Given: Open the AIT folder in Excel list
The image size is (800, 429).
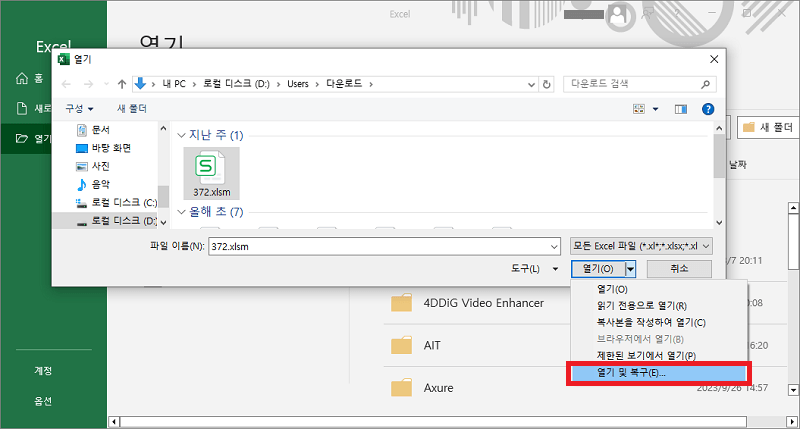Looking at the screenshot, I should pos(416,345).
